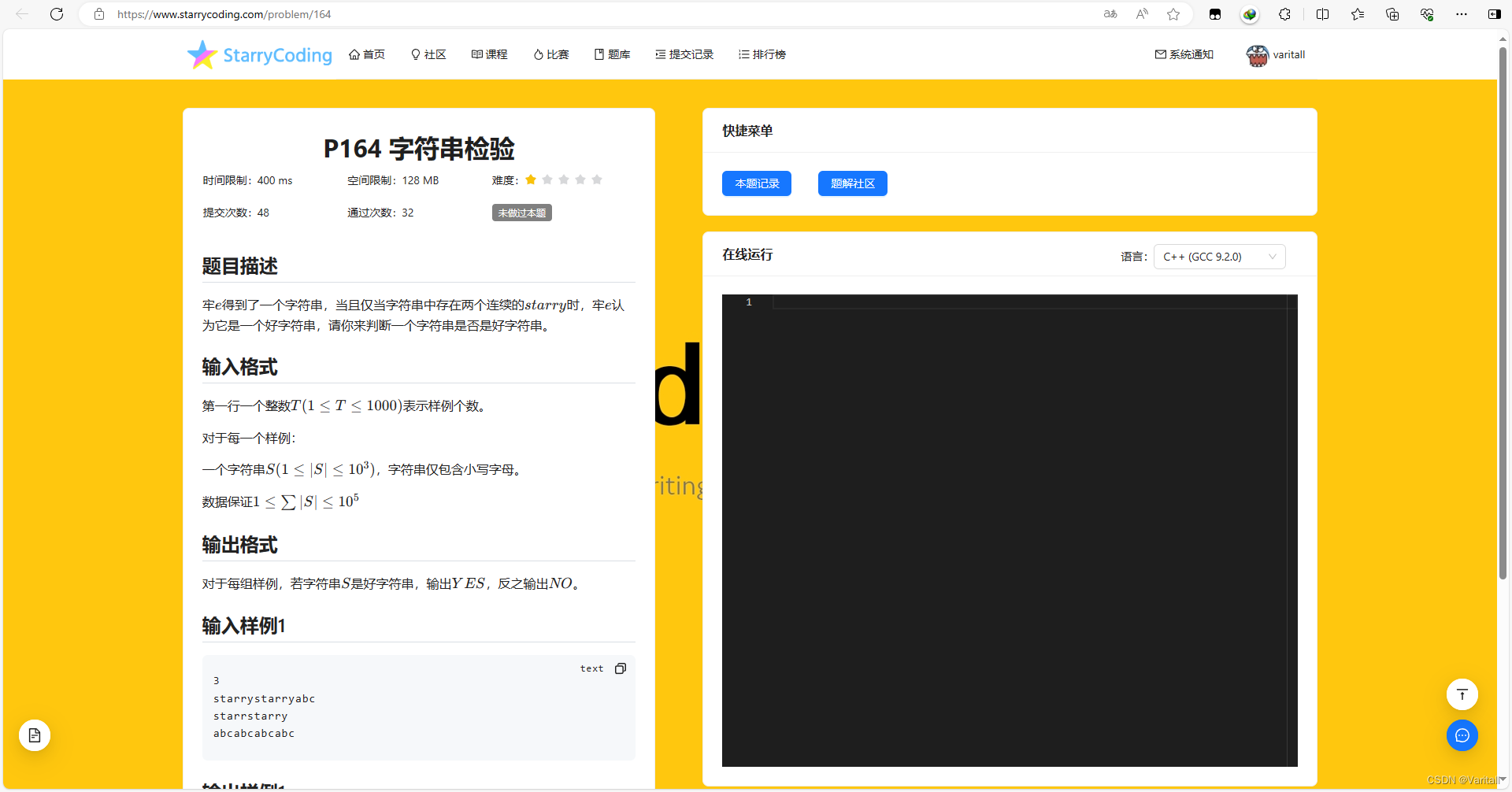This screenshot has height=792, width=1512.
Task: Copy the input sample code block
Action: tap(621, 668)
